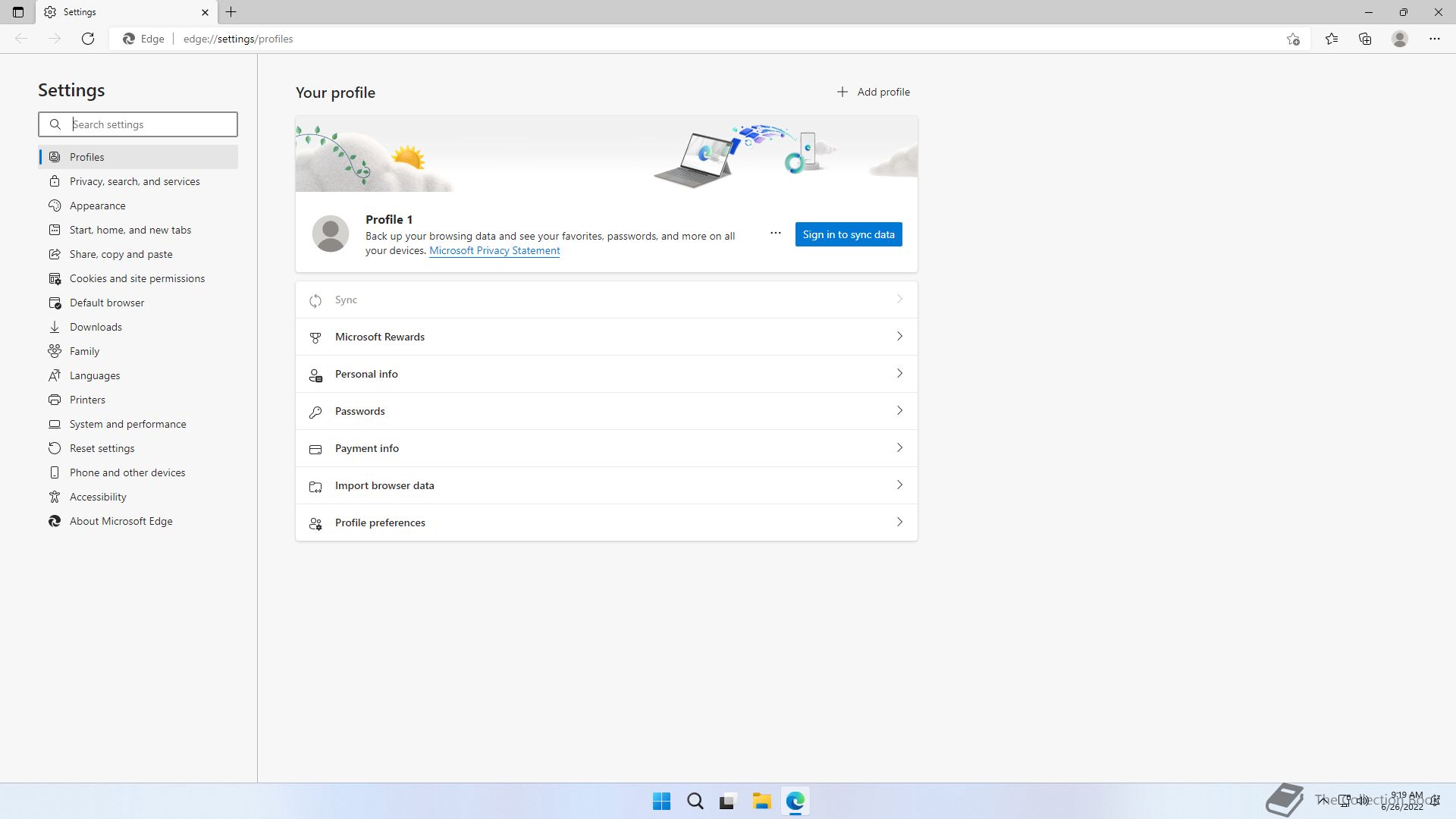
Task: Click the Profile preferences icon
Action: 315,523
